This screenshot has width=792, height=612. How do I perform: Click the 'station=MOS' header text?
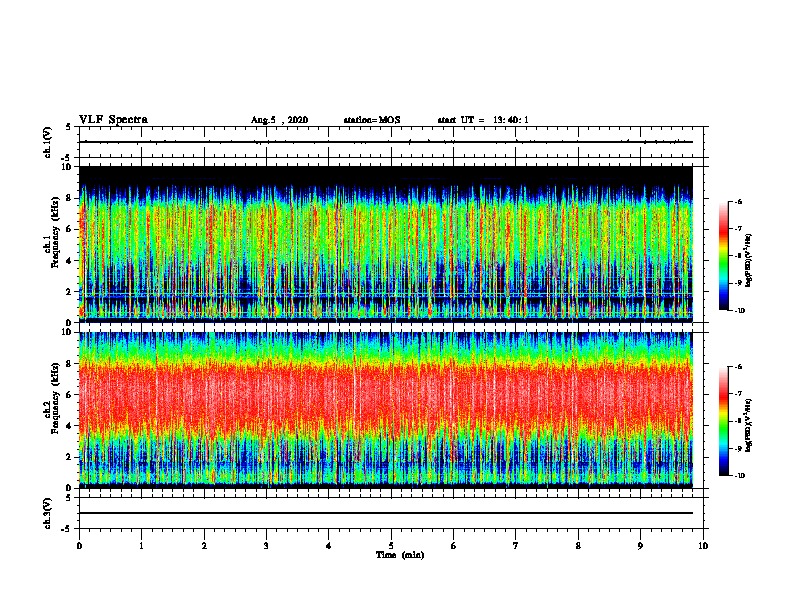[x=372, y=120]
